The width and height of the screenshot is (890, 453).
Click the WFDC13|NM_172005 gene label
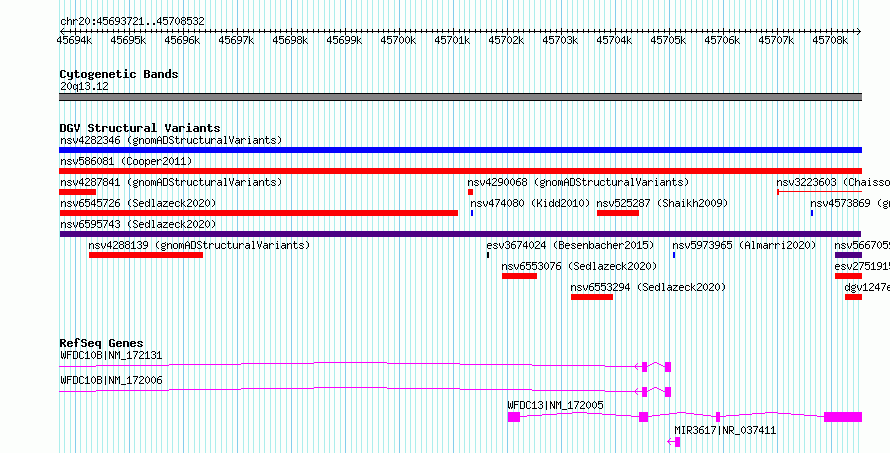click(555, 405)
